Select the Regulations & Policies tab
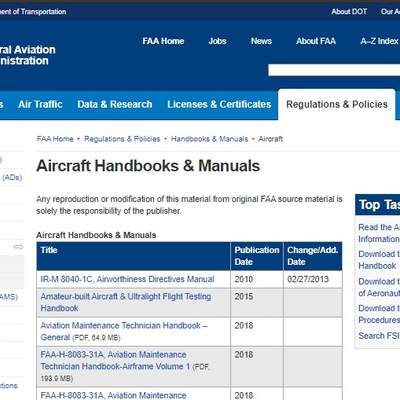This screenshot has height=400, width=400. pyautogui.click(x=337, y=104)
